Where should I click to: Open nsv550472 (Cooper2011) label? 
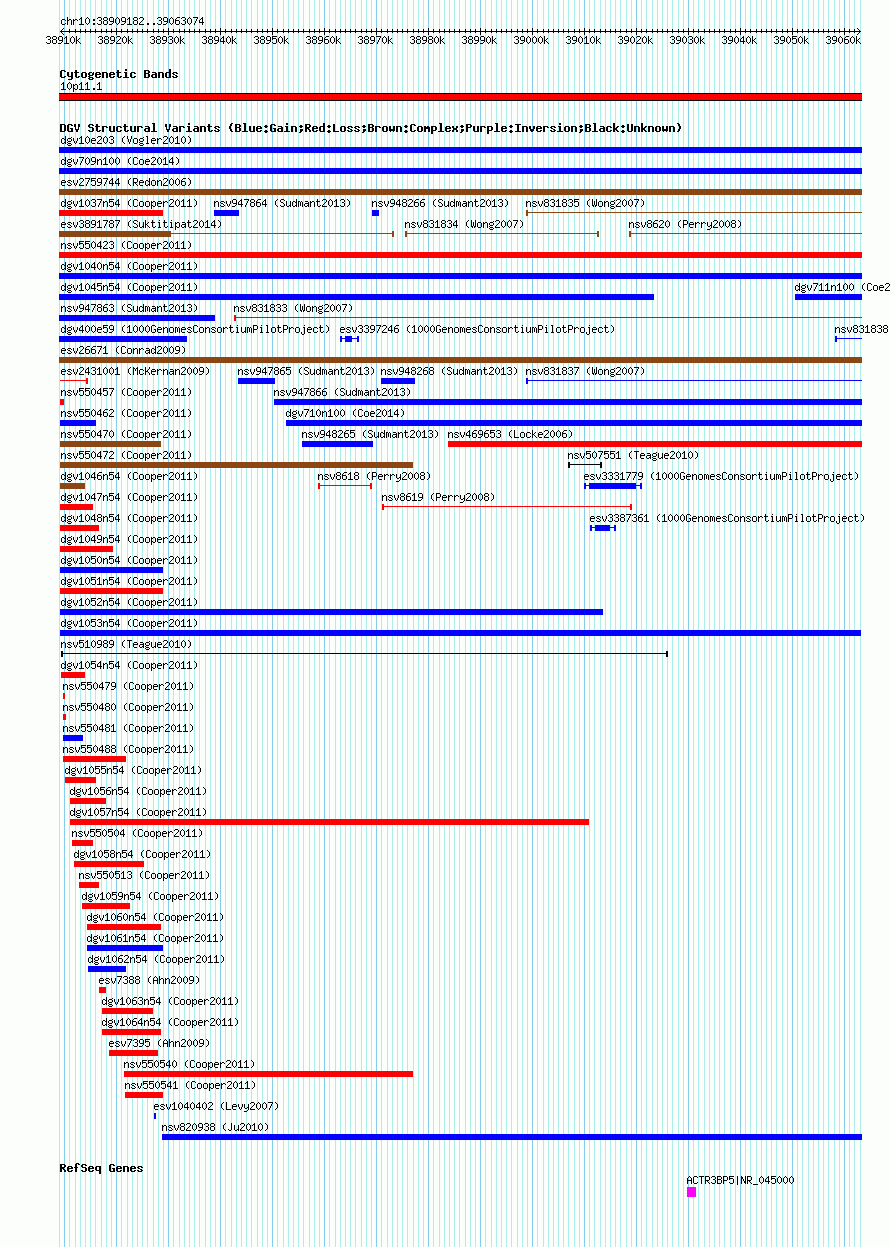[x=126, y=455]
